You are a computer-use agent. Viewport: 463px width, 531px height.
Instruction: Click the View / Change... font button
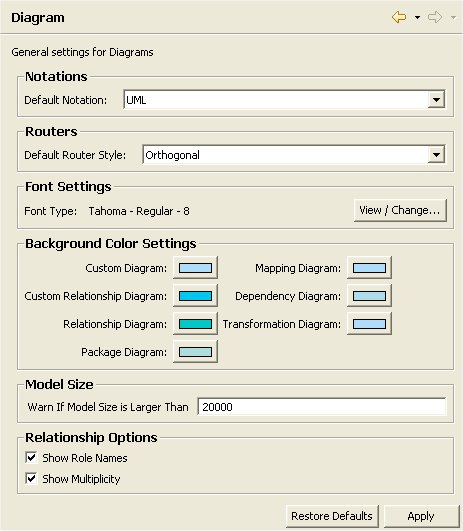pos(400,210)
